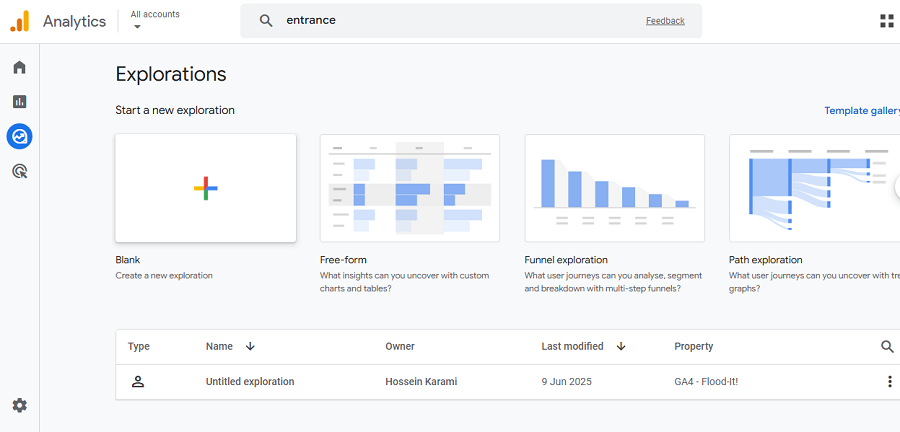Sort explorations by Name arrow
Image resolution: width=900 pixels, height=432 pixels.
(250, 346)
